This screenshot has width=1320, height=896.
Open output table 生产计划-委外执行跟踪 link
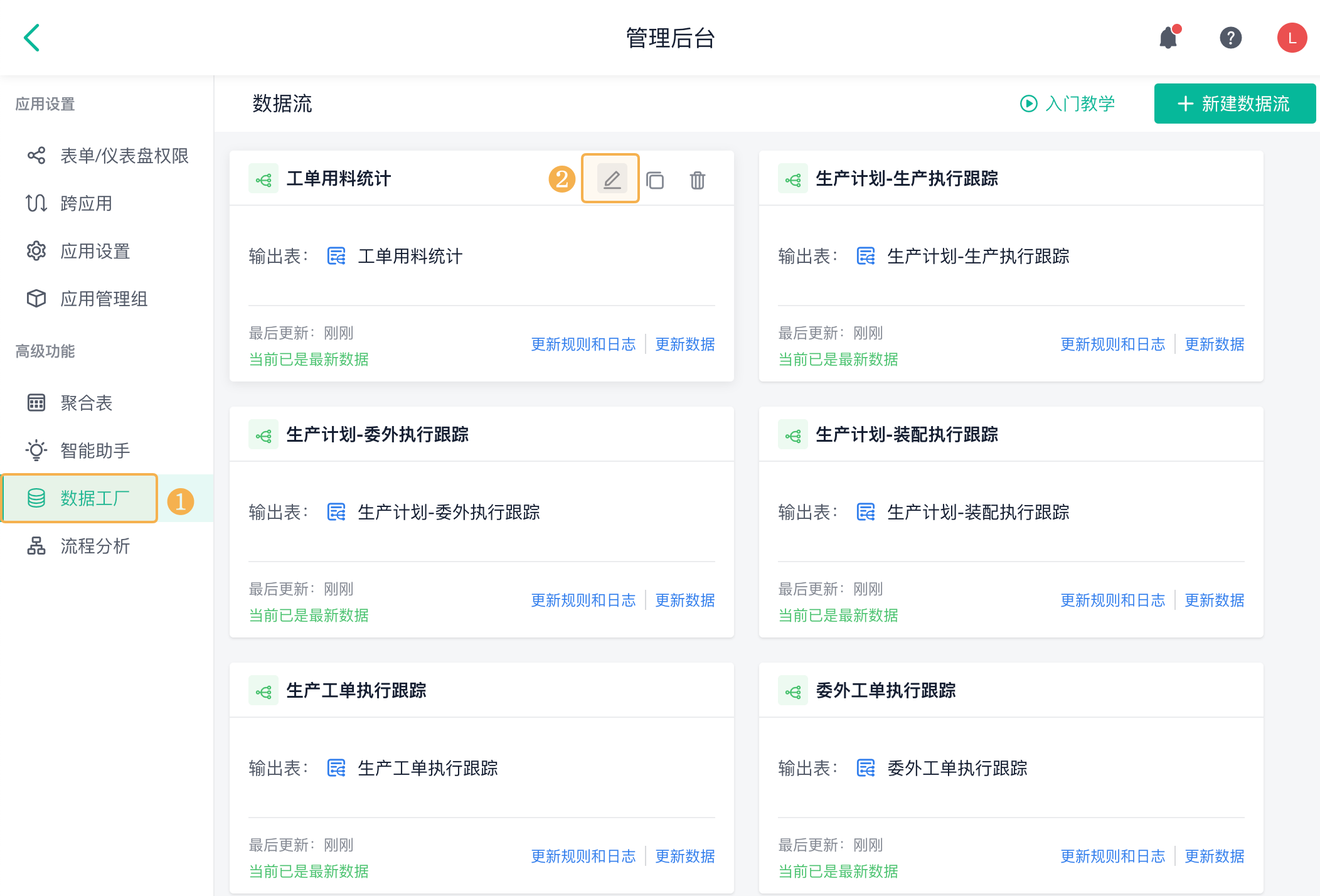[448, 513]
